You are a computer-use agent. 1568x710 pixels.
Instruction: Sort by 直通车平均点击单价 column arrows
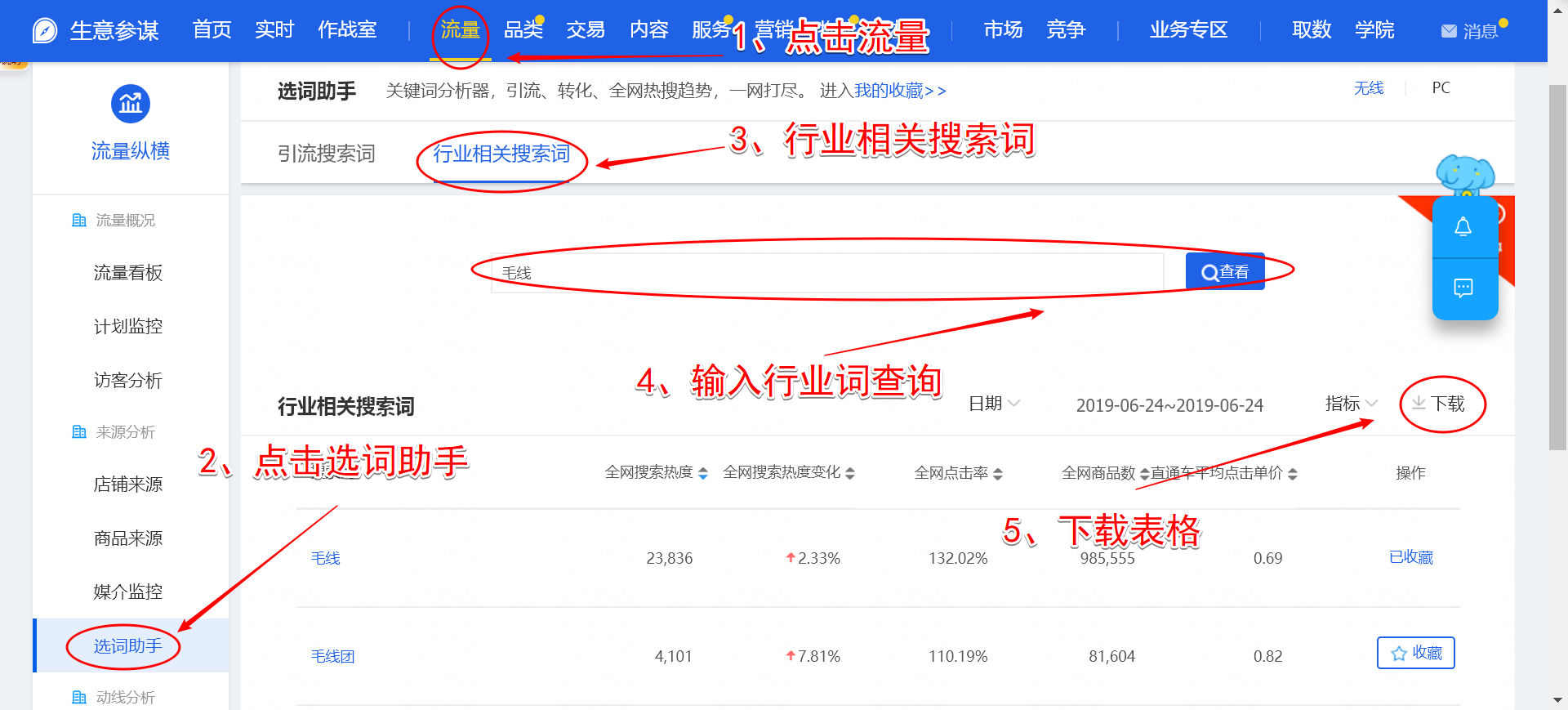tap(1293, 473)
